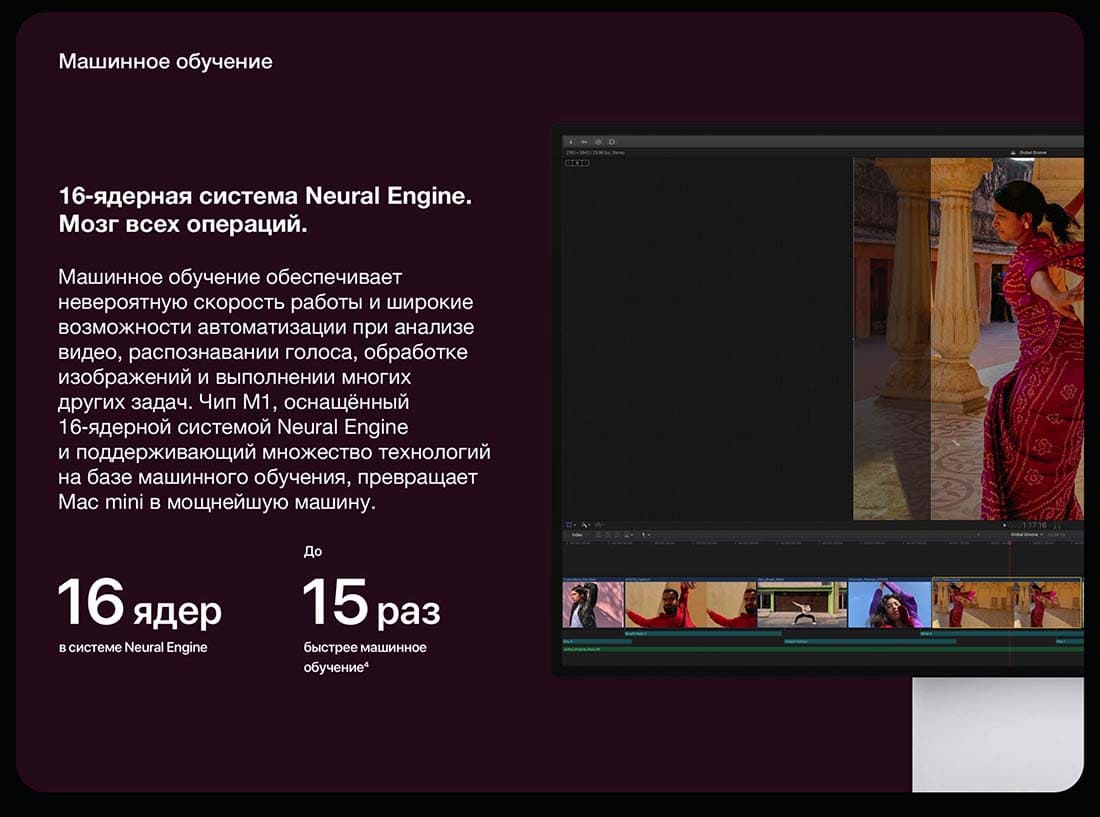Click the purple square icon above the Index button
The height and width of the screenshot is (817, 1100).
click(x=570, y=524)
